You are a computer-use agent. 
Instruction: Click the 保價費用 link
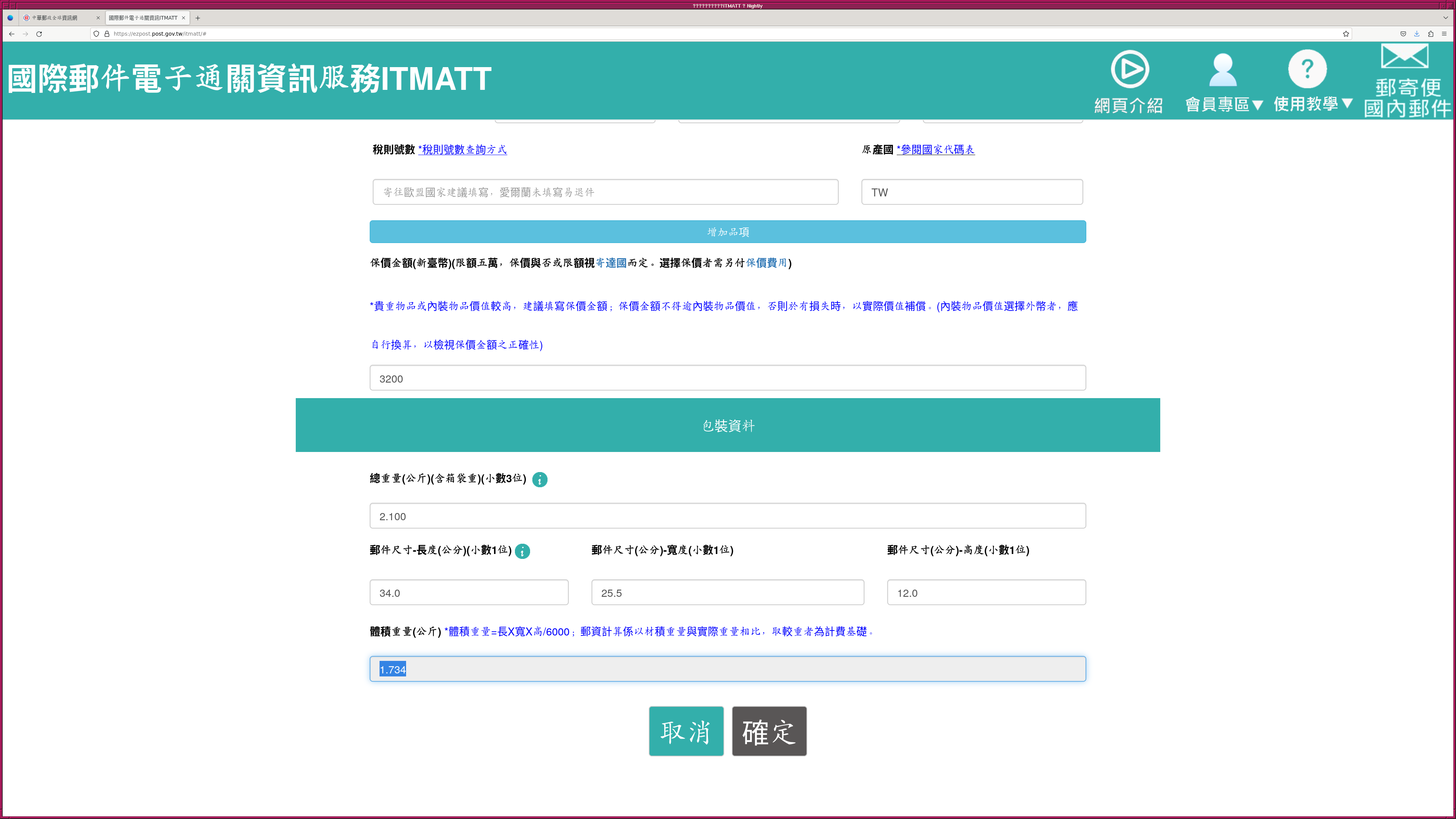click(766, 263)
